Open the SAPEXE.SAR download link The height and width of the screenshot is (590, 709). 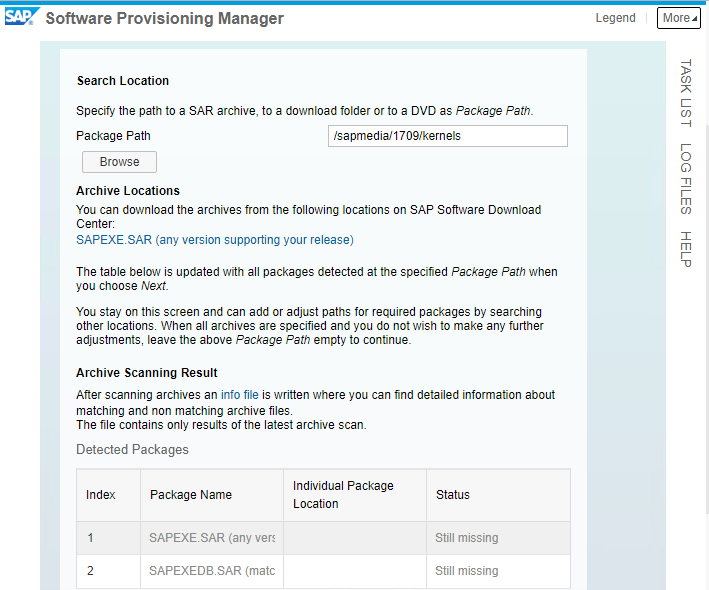[215, 240]
